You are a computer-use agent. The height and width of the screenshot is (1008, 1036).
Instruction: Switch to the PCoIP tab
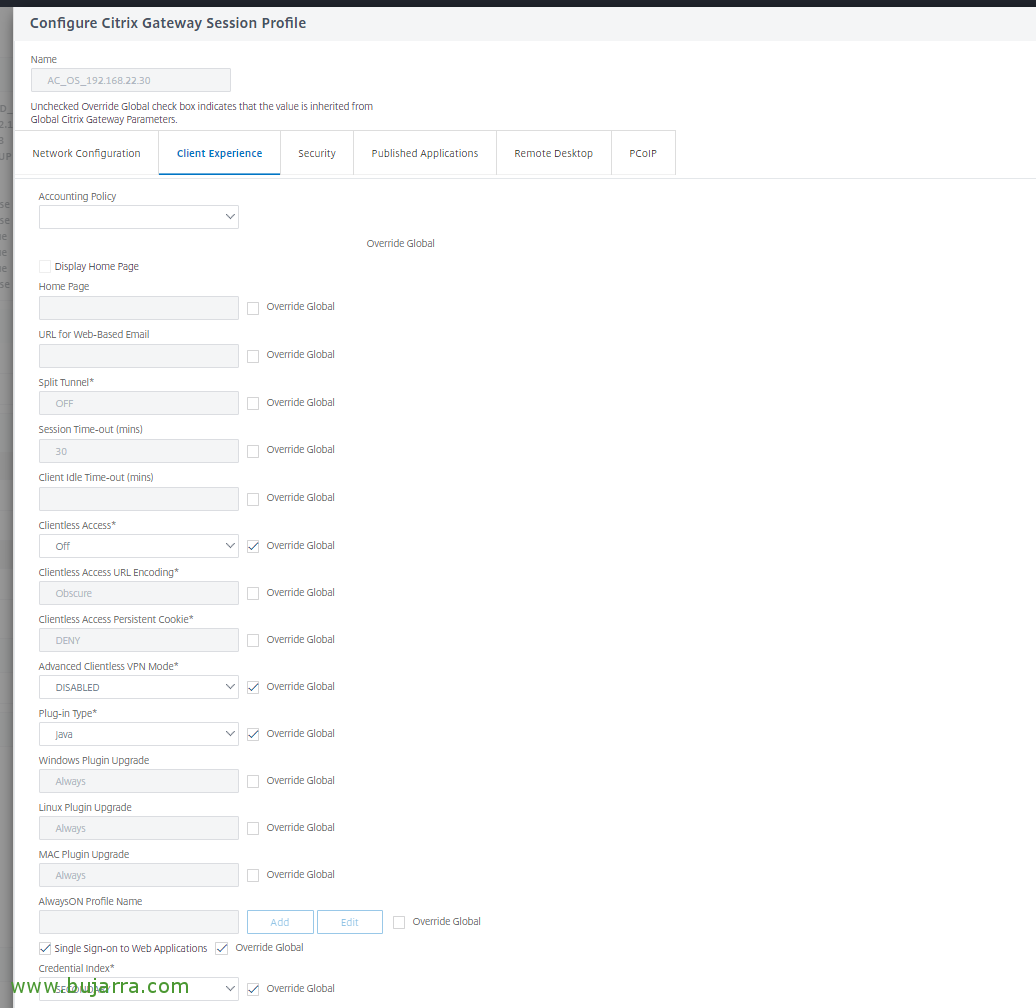(643, 153)
